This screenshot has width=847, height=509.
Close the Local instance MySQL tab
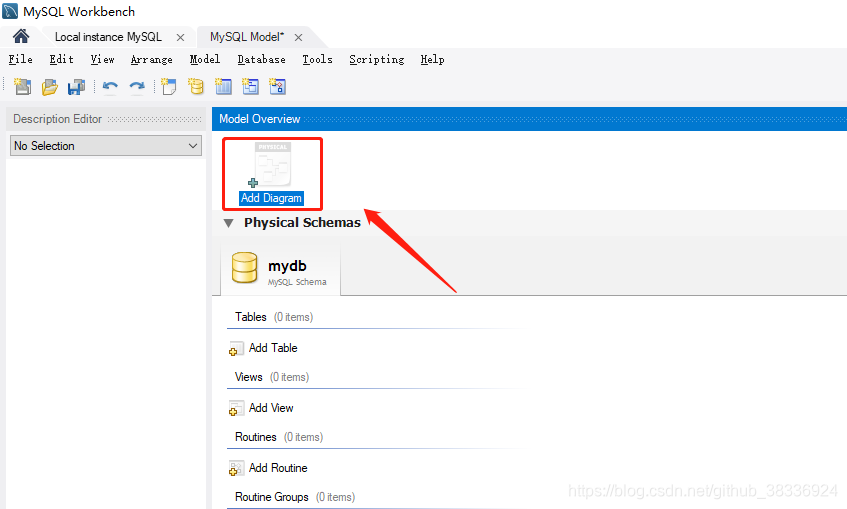pos(180,37)
